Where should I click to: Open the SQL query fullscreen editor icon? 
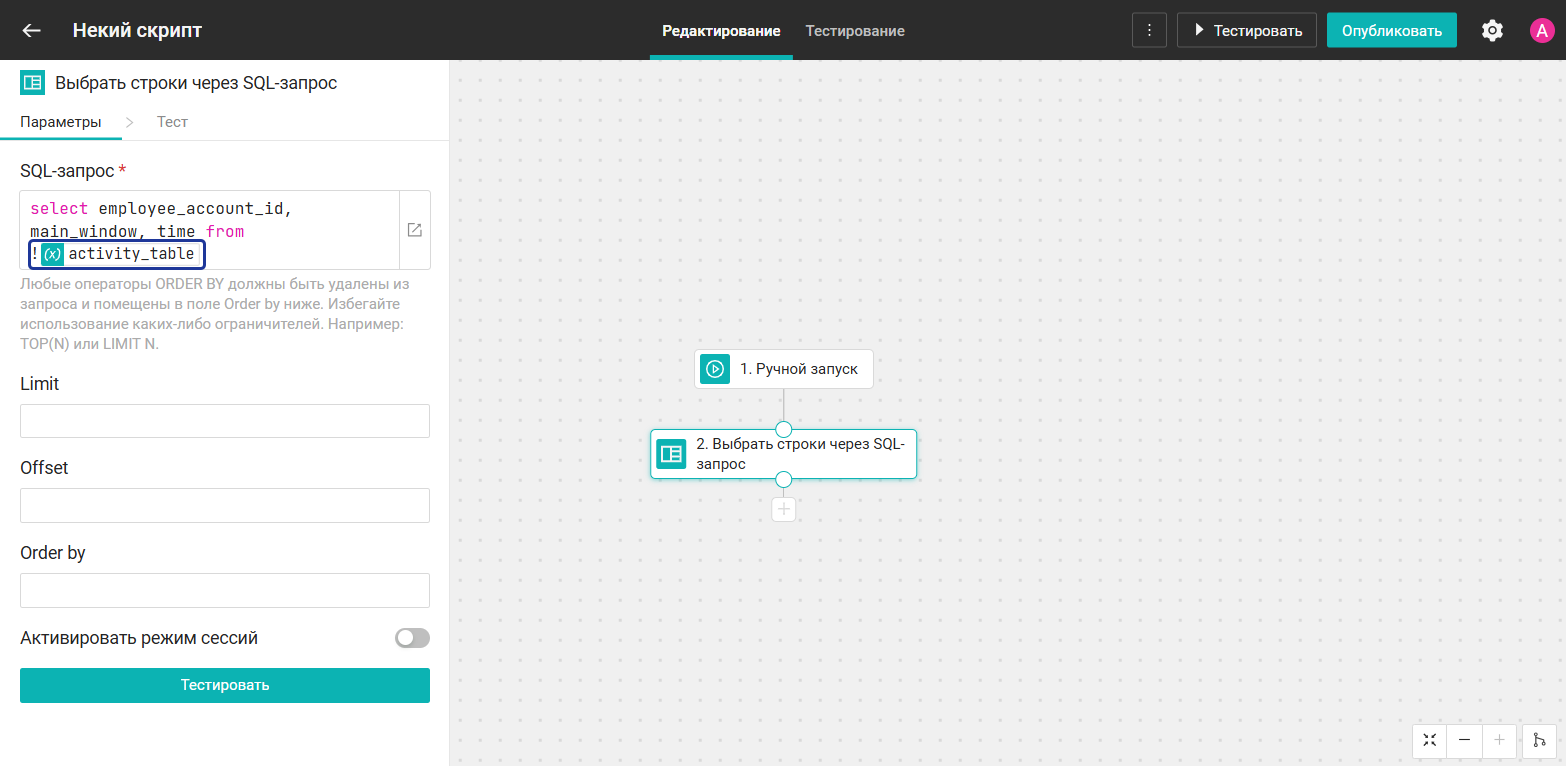coord(414,229)
